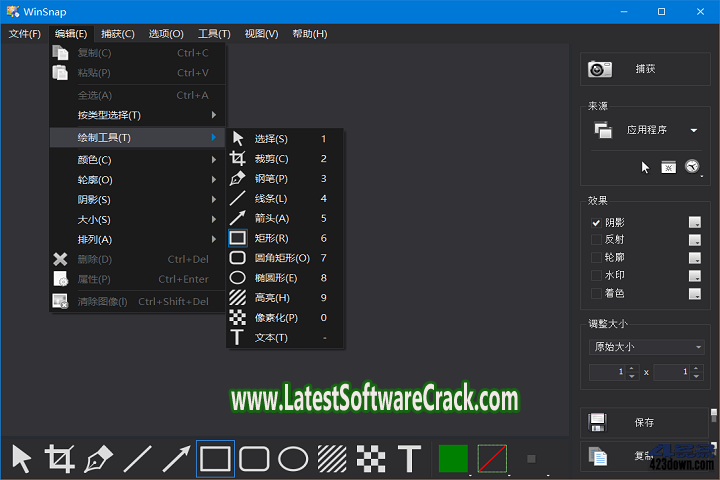Viewport: 720px width, 480px height.
Task: Activate the Pixelate tool in bottom toolbar
Action: (x=371, y=458)
